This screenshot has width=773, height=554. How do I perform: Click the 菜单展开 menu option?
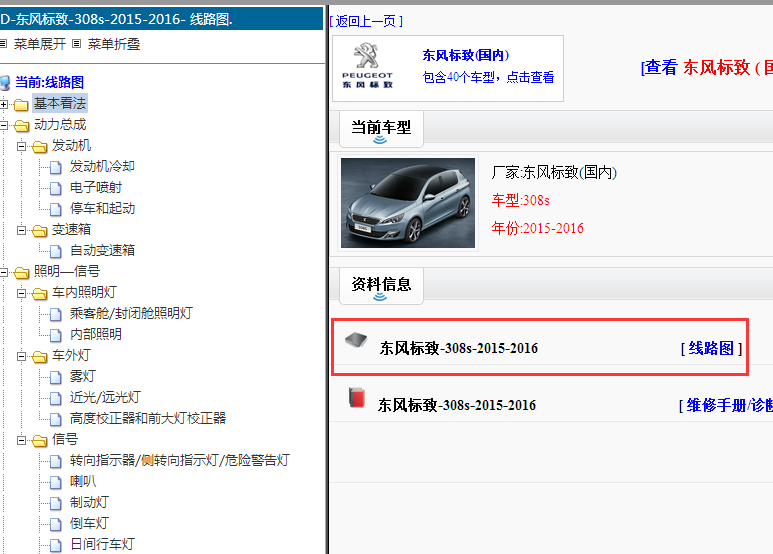click(39, 44)
